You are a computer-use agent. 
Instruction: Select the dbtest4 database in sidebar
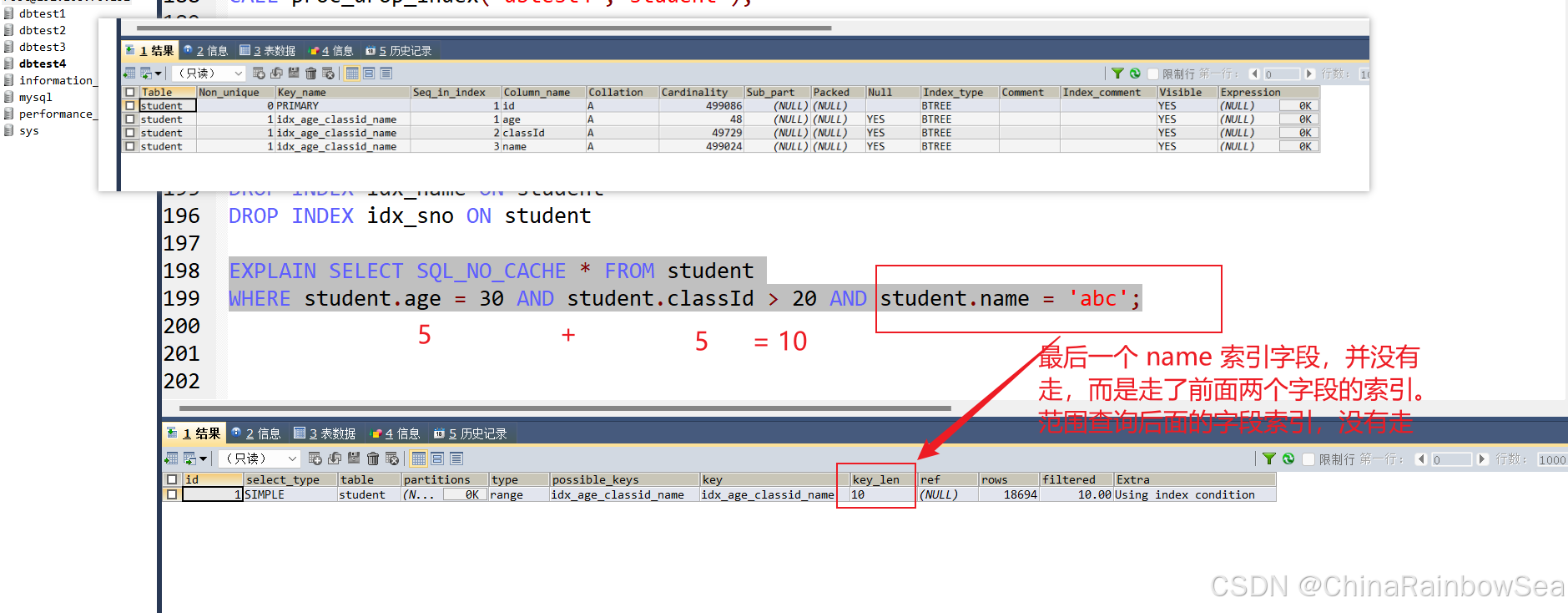click(x=43, y=63)
